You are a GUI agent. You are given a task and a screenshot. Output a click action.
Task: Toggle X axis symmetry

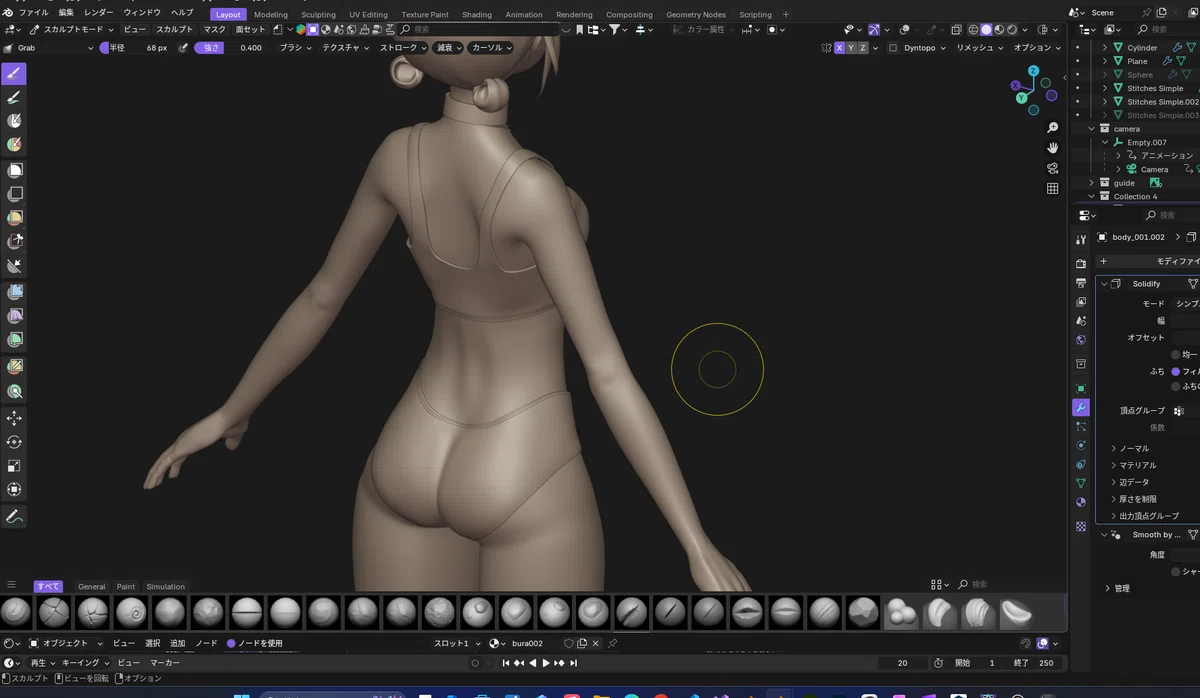[838, 48]
